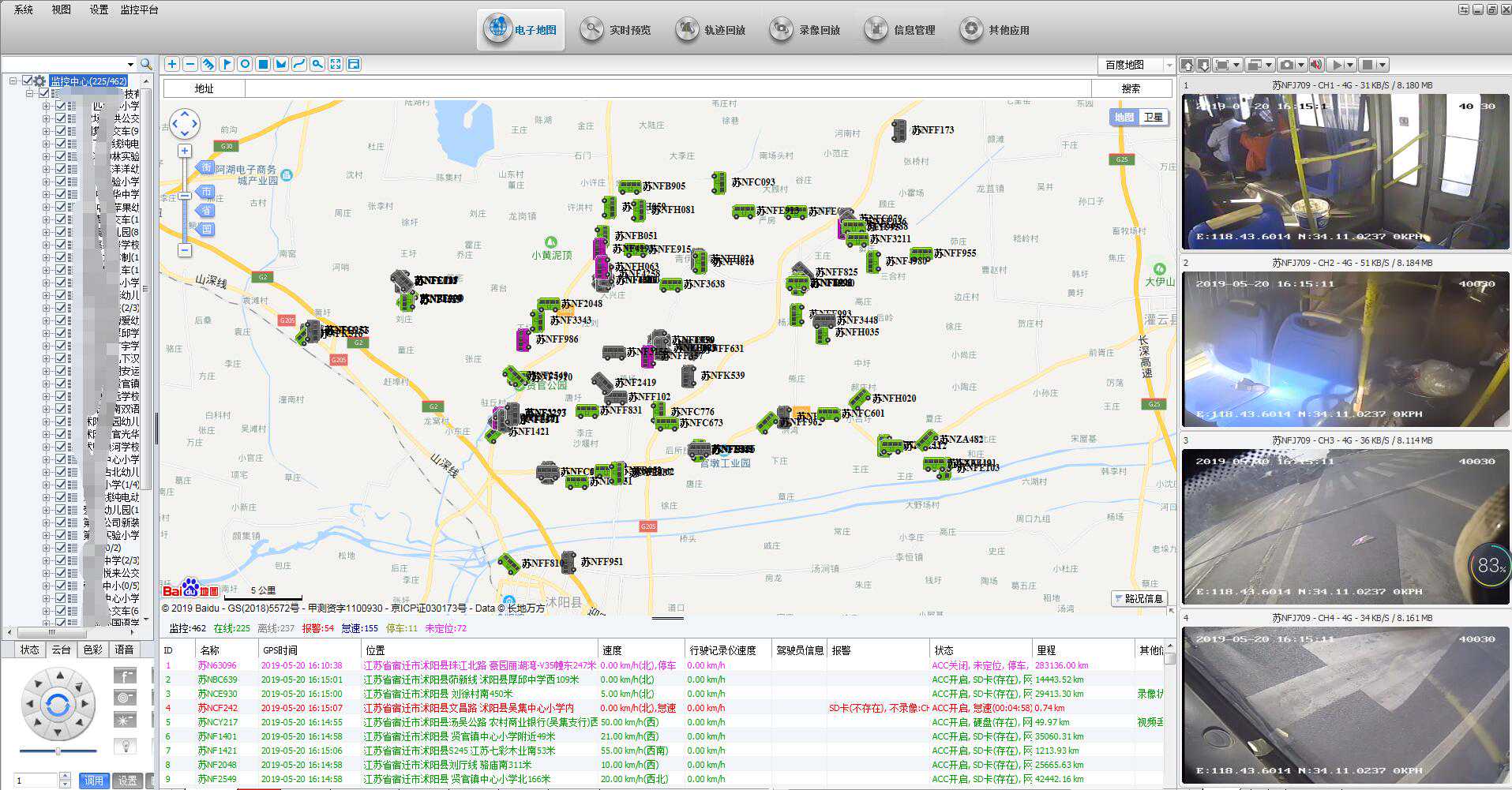Choose the draw circle area tool
1512x790 pixels.
click(x=245, y=64)
